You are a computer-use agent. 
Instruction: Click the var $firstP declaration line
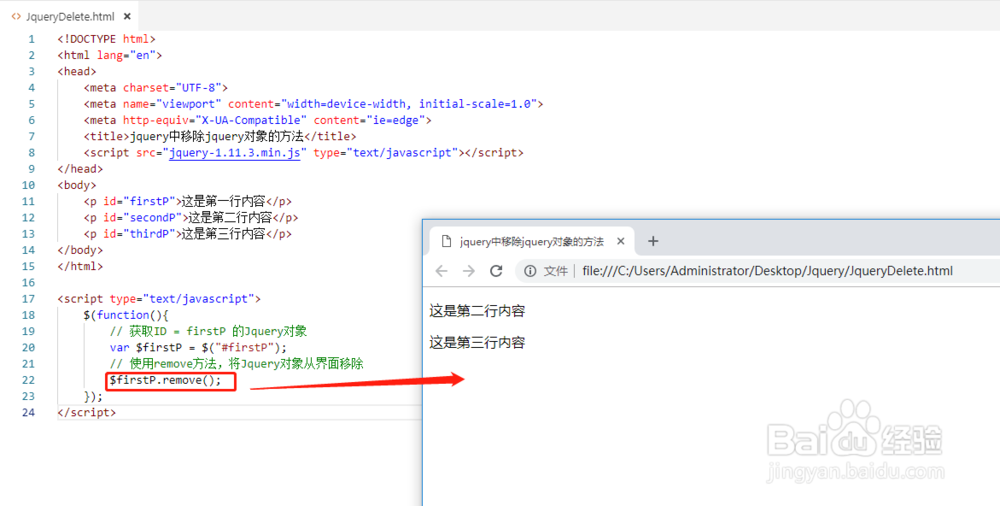198,348
